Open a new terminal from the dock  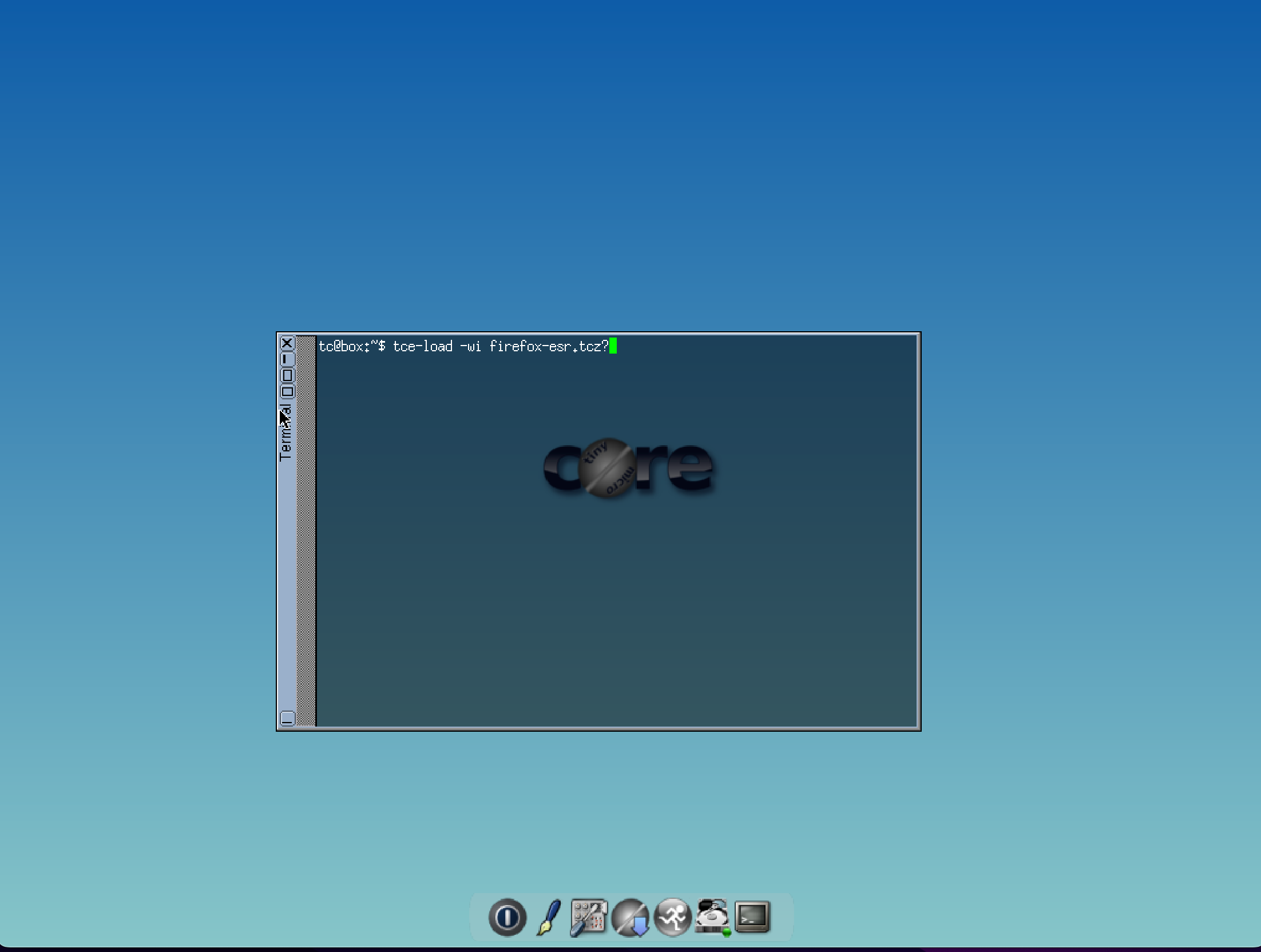tap(752, 916)
